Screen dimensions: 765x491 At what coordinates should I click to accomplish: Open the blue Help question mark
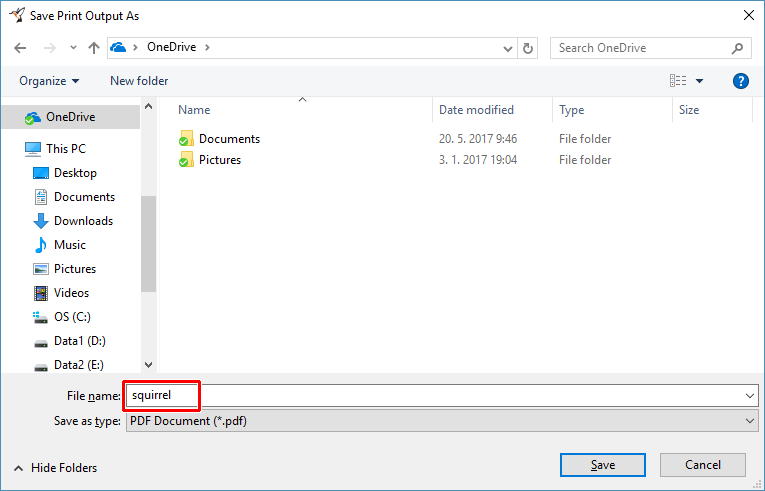click(x=741, y=81)
